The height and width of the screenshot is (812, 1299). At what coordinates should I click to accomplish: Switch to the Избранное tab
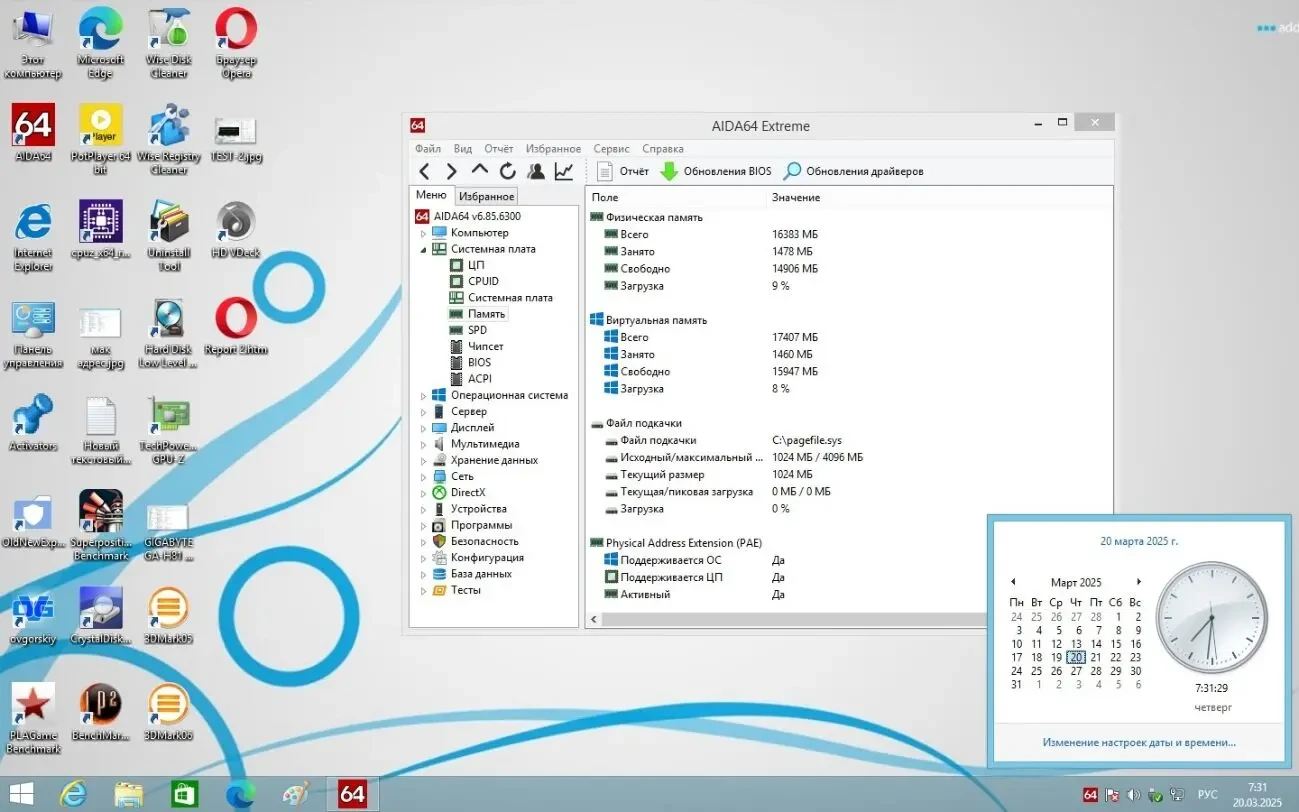(x=487, y=197)
